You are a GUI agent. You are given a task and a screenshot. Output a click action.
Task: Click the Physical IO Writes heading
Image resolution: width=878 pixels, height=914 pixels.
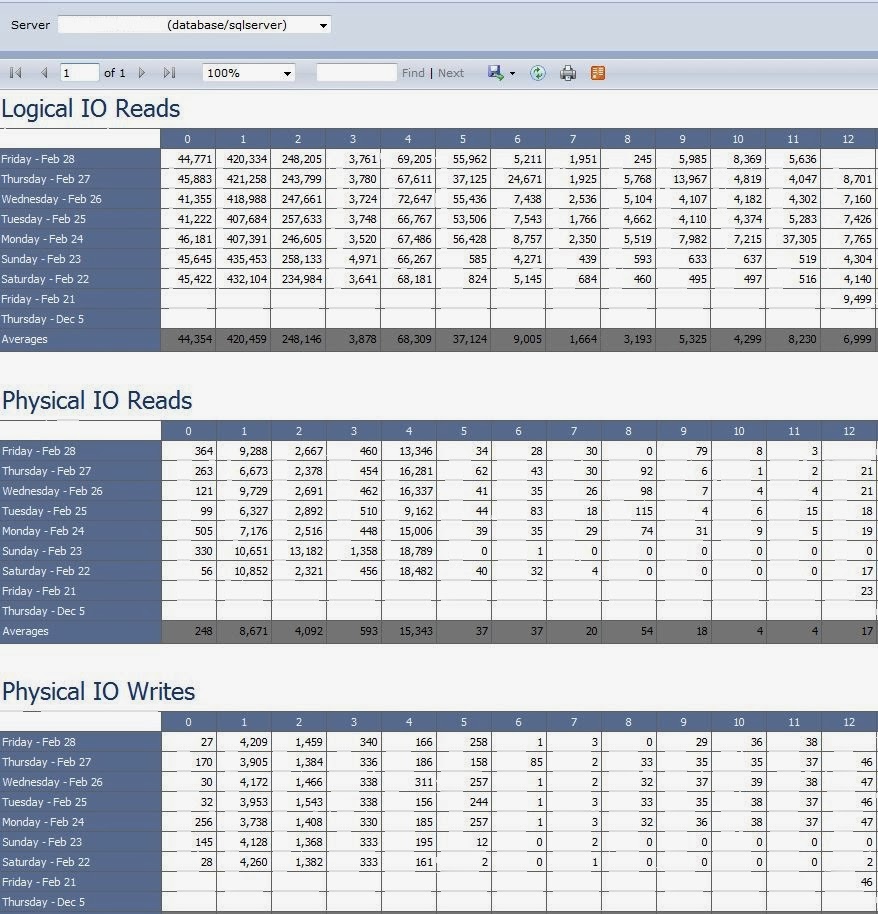tap(99, 692)
